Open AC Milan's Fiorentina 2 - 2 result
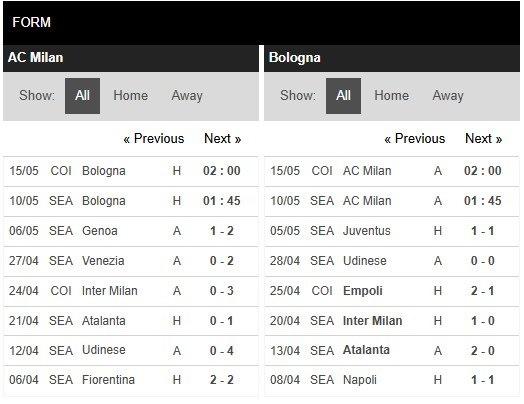 [222, 380]
